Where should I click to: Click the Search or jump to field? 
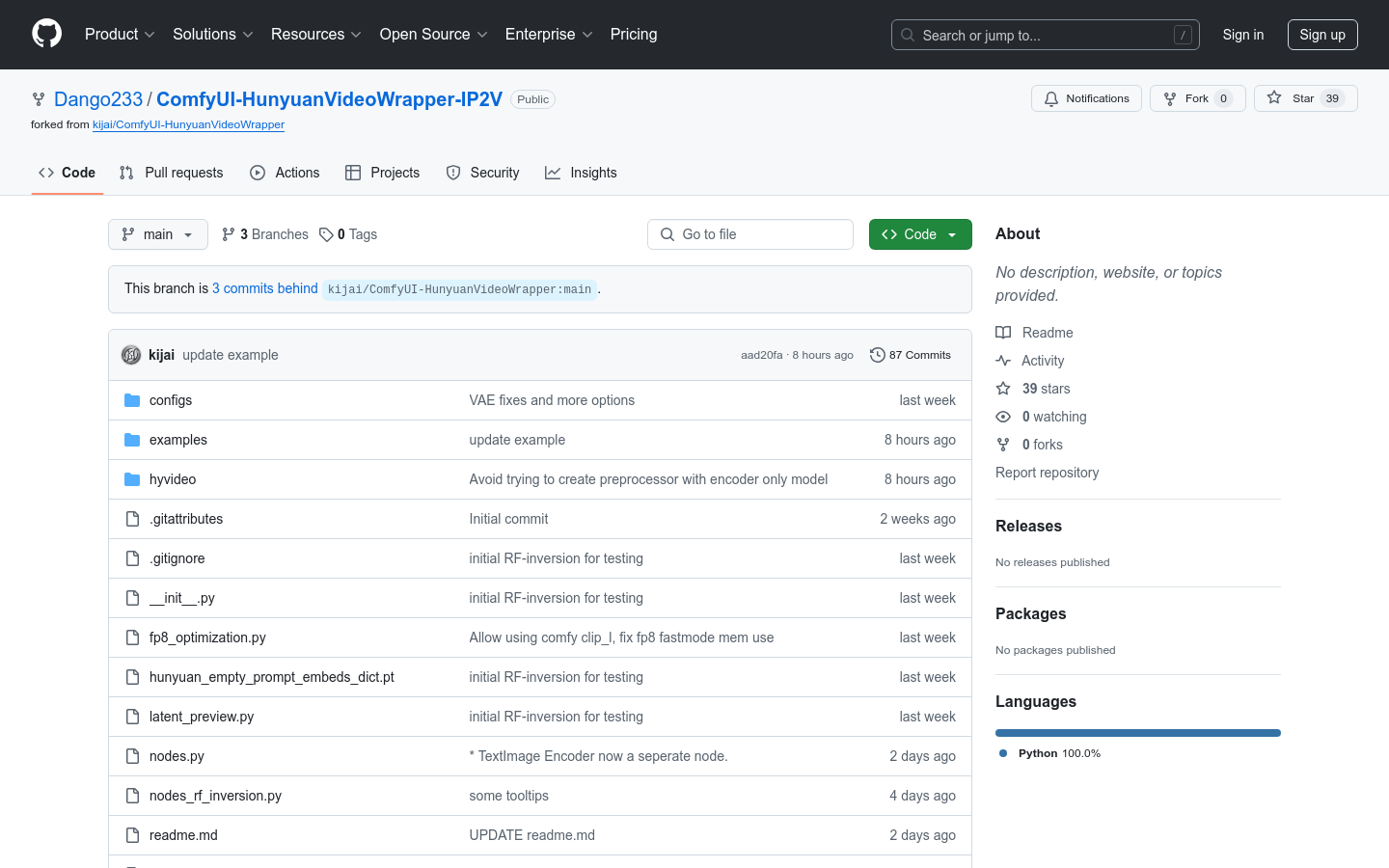[1046, 35]
